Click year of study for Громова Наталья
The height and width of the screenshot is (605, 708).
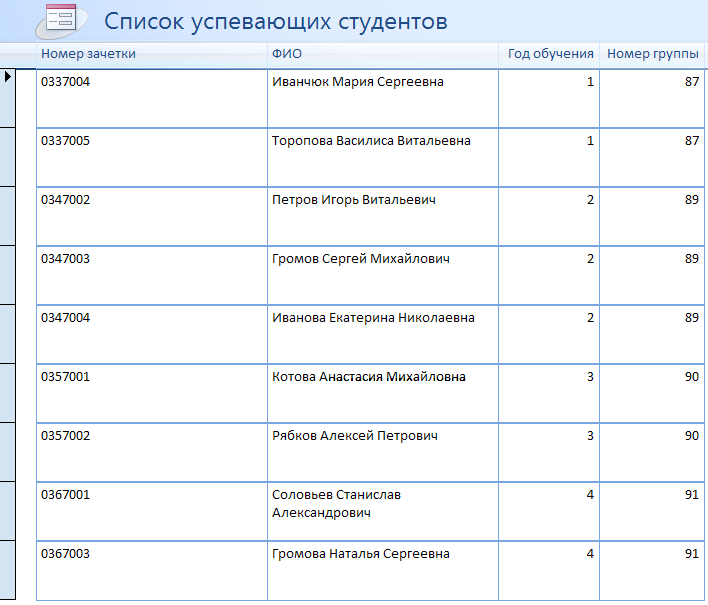click(549, 571)
